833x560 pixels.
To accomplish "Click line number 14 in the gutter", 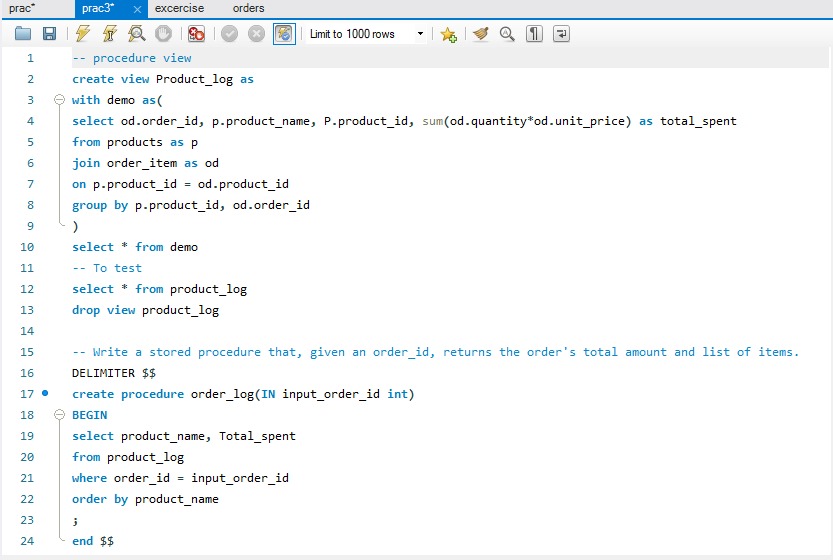I will point(27,331).
